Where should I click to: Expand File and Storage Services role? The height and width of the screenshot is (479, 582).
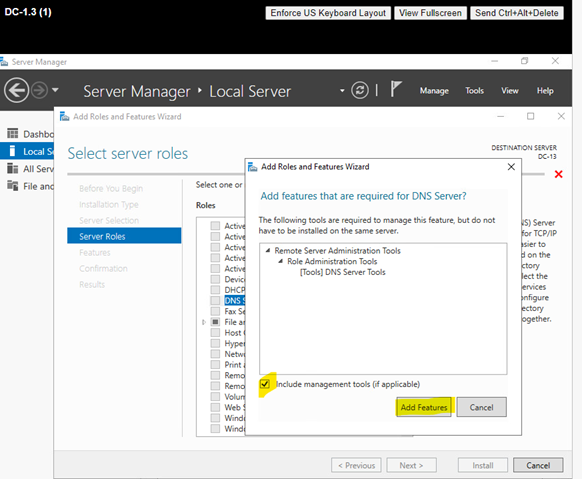point(204,322)
